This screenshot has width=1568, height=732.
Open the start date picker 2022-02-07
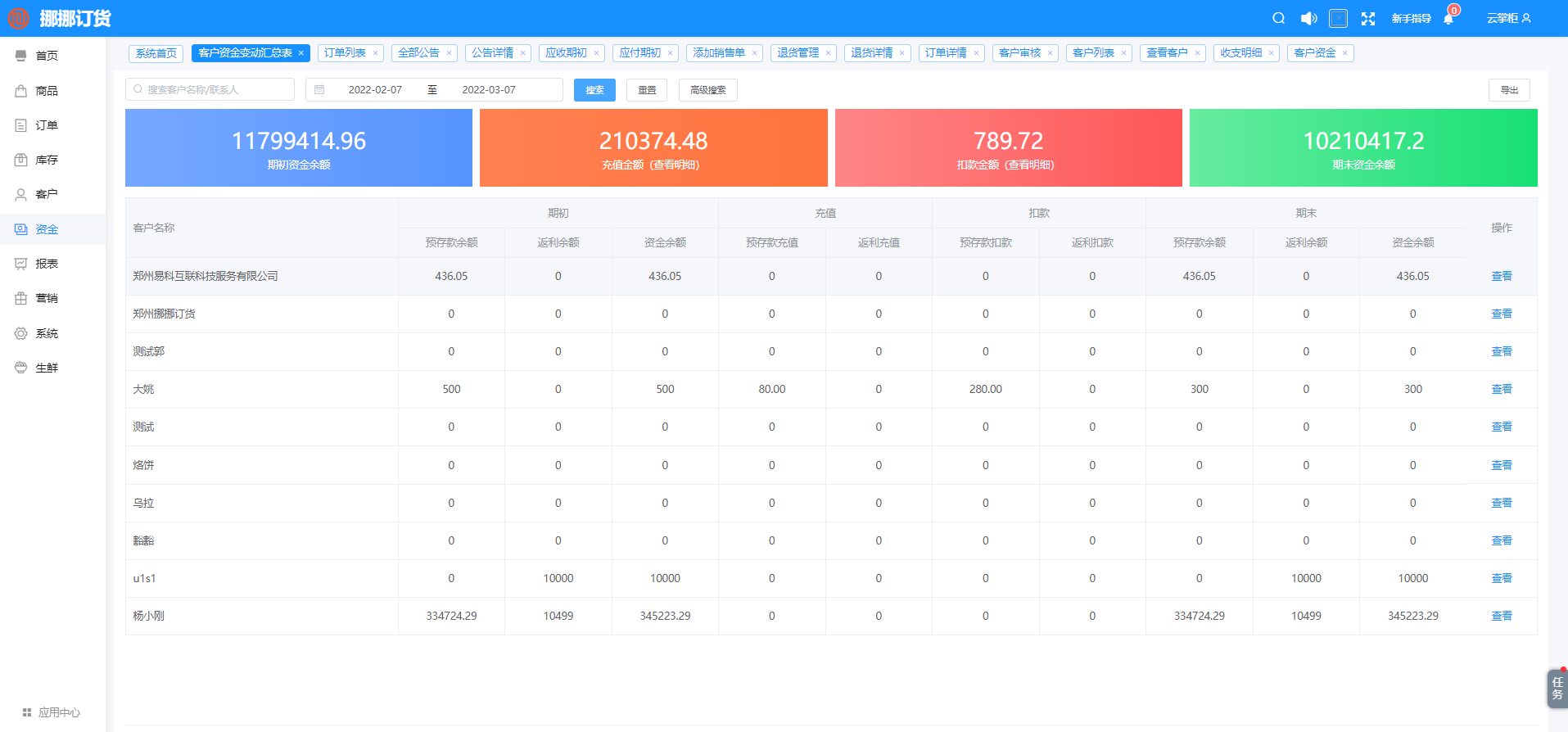coord(375,90)
